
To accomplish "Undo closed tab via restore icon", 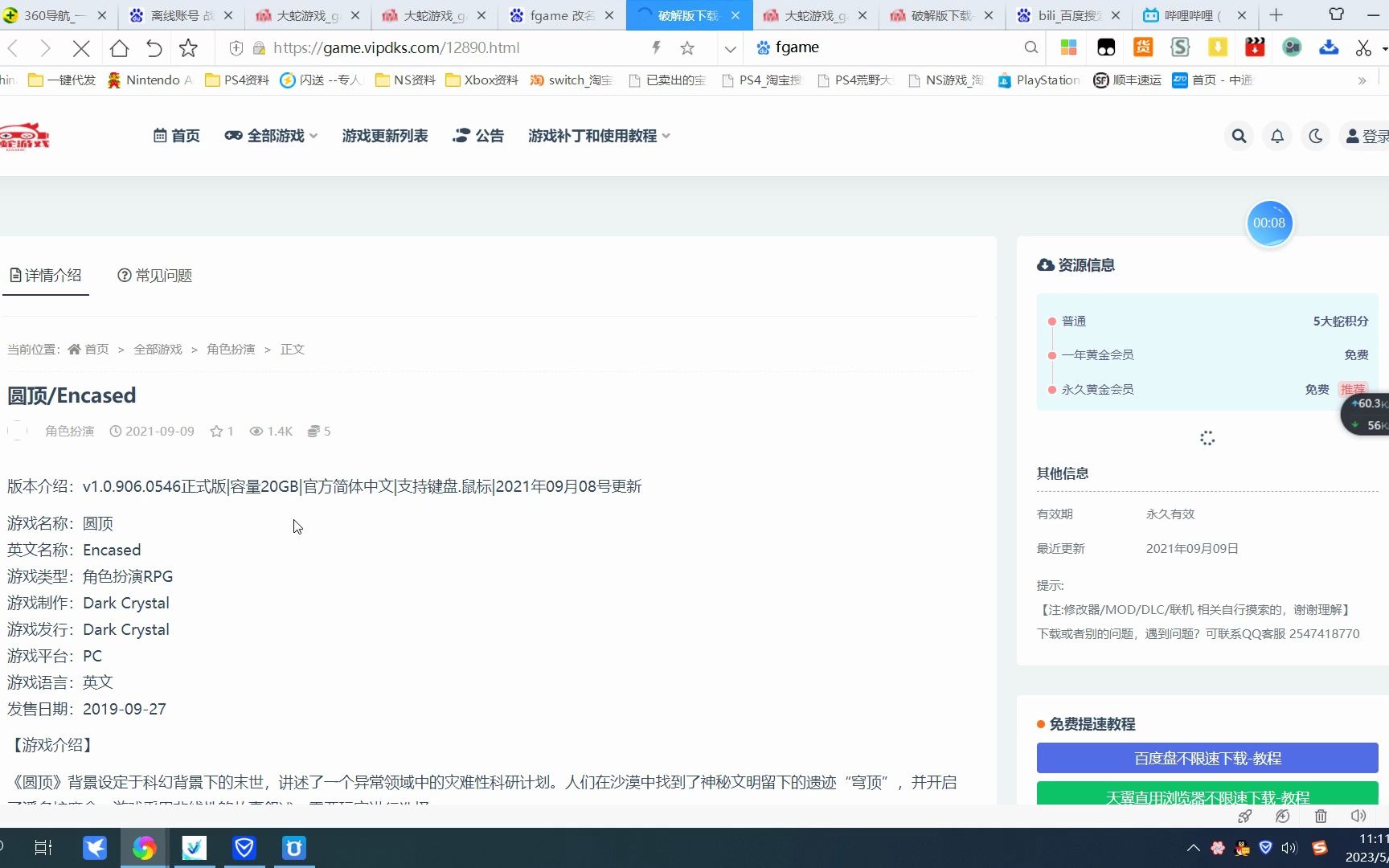I will coord(154,48).
